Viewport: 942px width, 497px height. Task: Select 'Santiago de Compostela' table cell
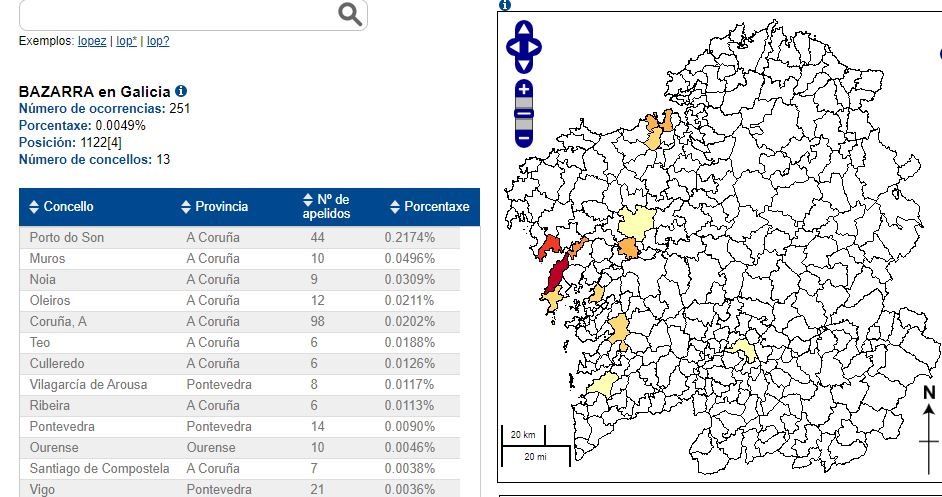coord(100,469)
